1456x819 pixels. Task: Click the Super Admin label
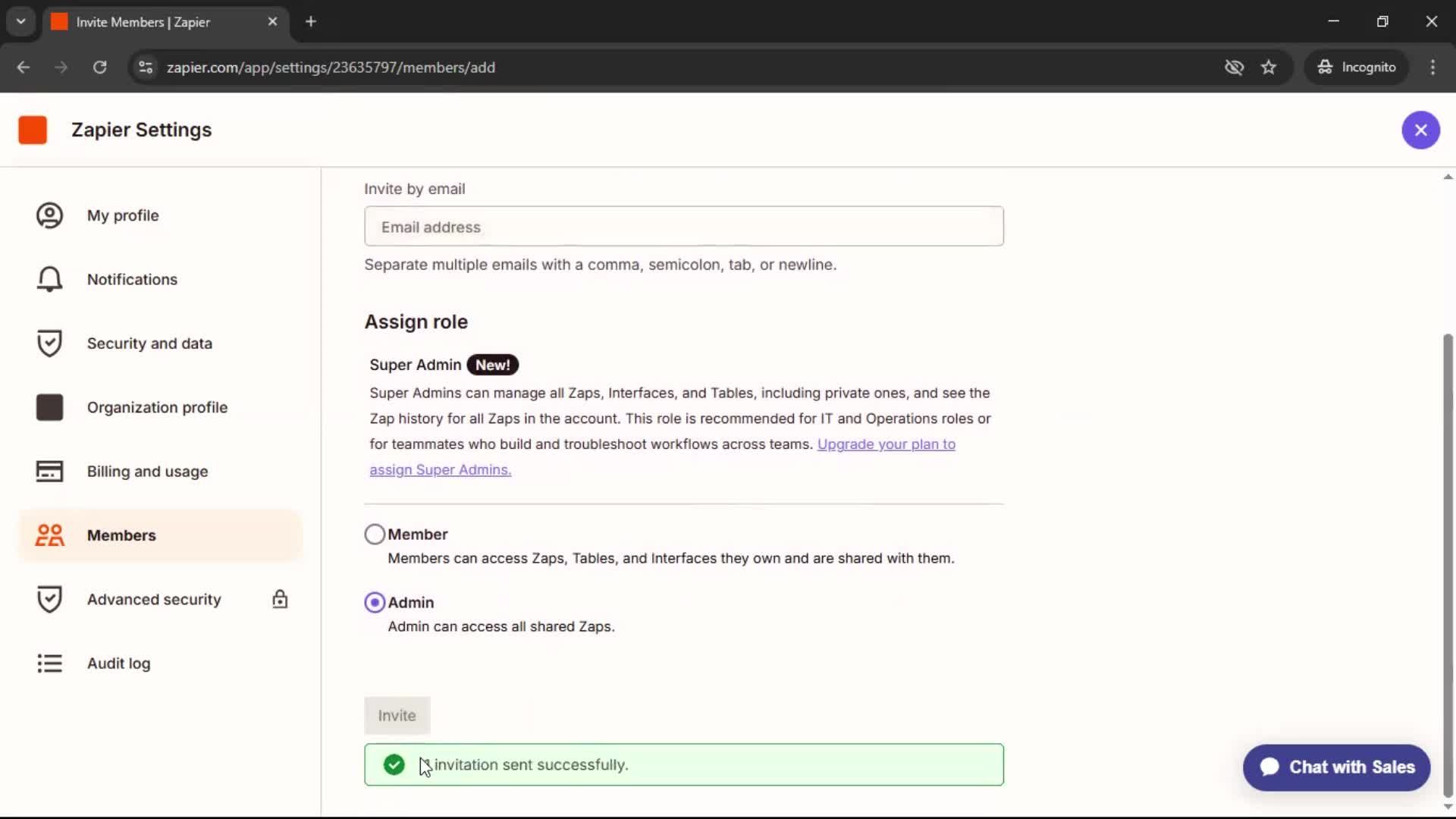(x=415, y=365)
